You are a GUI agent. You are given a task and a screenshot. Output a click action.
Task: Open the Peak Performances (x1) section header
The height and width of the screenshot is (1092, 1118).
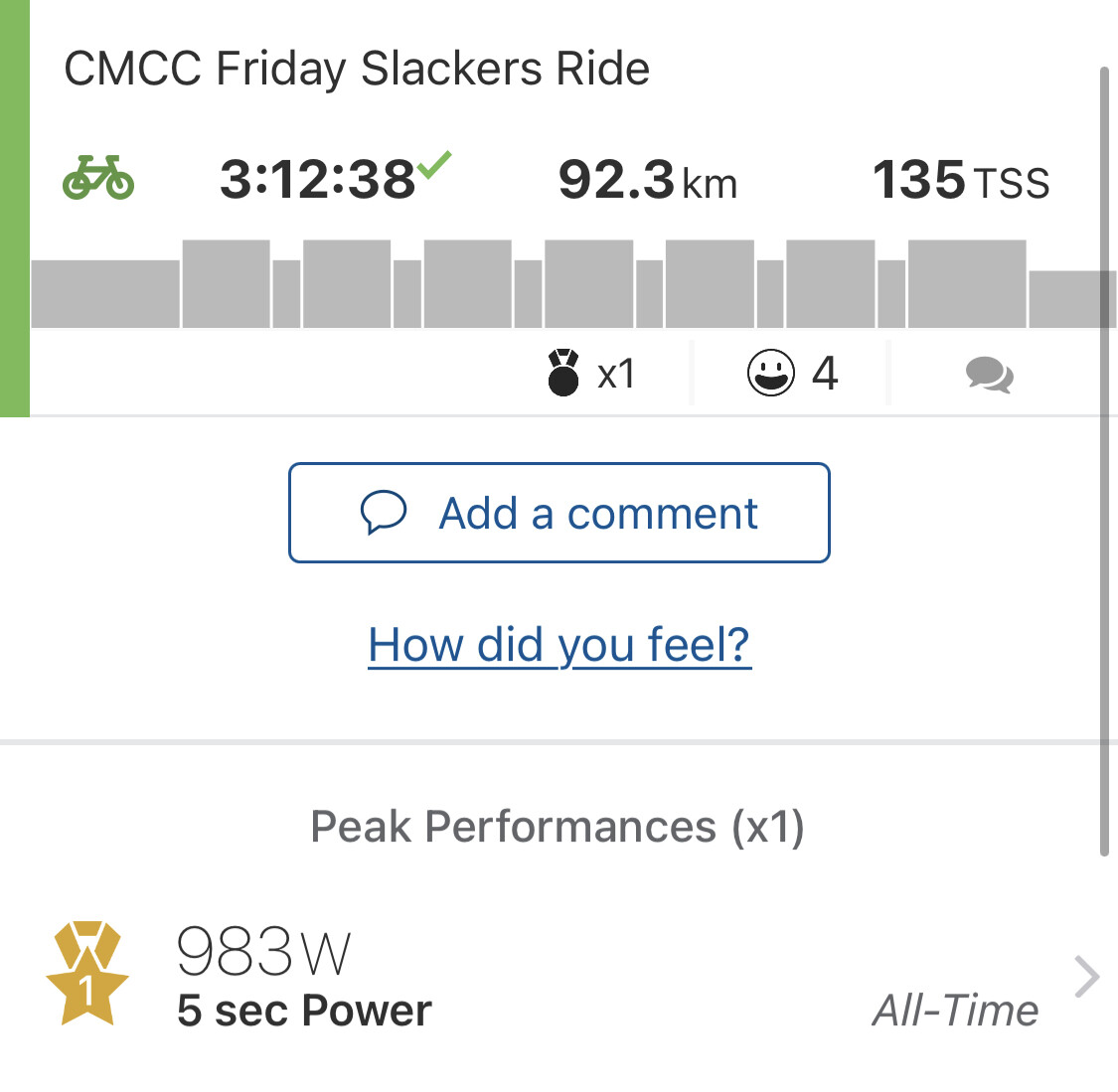click(x=558, y=827)
